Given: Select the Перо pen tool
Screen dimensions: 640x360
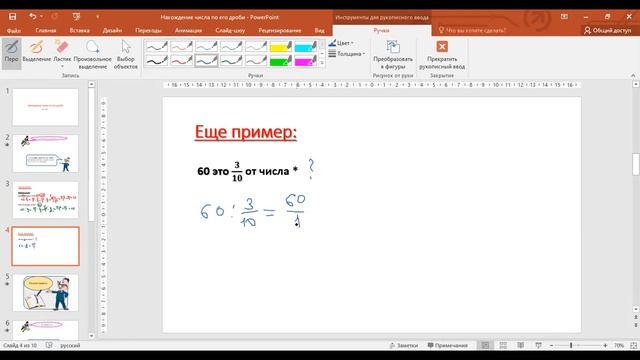Looking at the screenshot, I should click(11, 53).
